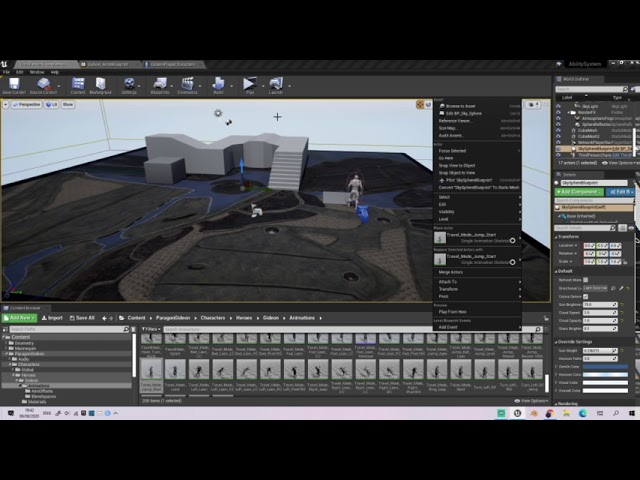This screenshot has width=640, height=480.
Task: Click search icon in Details search box
Action: [612, 228]
